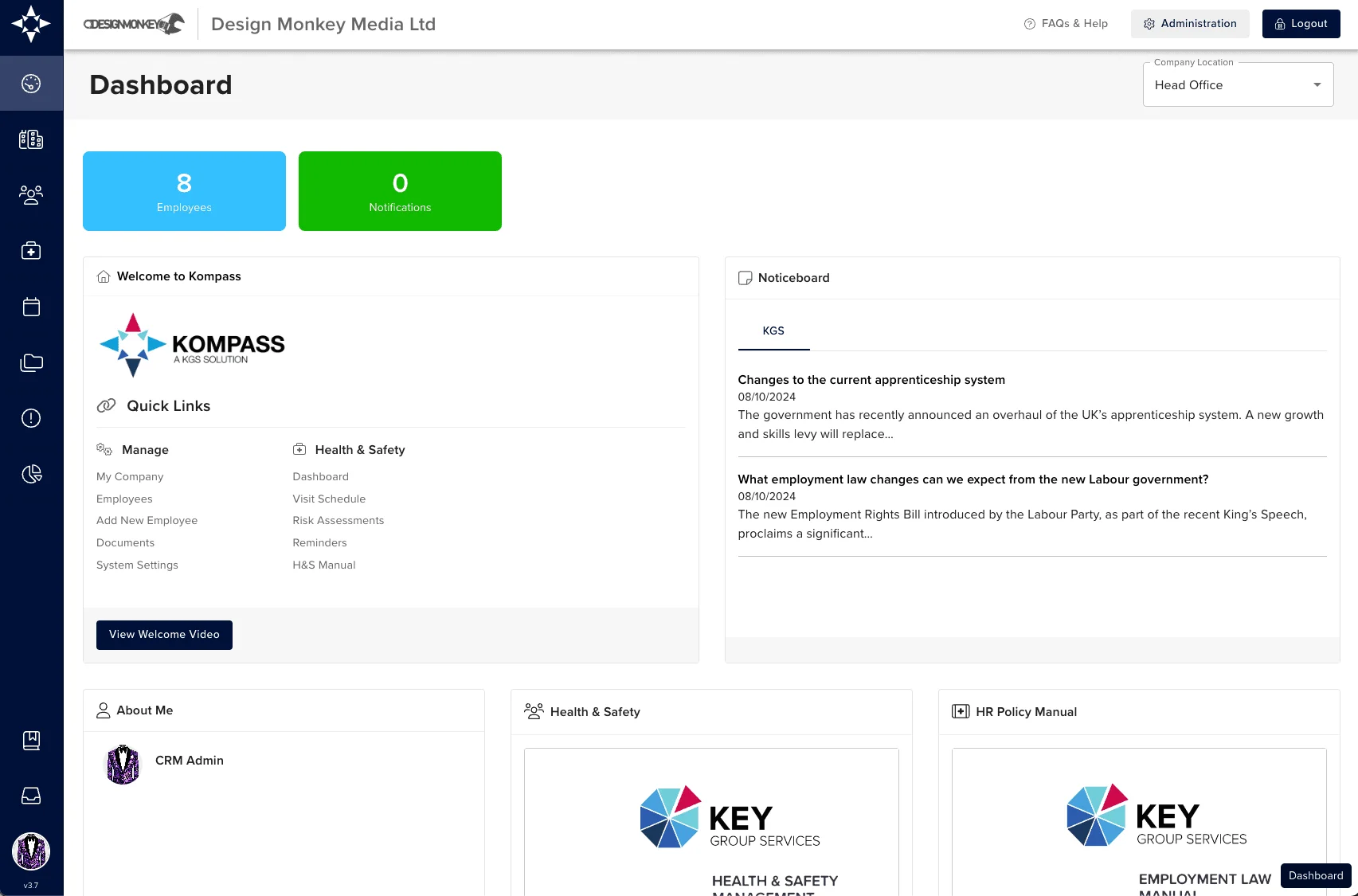The height and width of the screenshot is (896, 1358).
Task: Open the My Company quick link
Action: [130, 477]
